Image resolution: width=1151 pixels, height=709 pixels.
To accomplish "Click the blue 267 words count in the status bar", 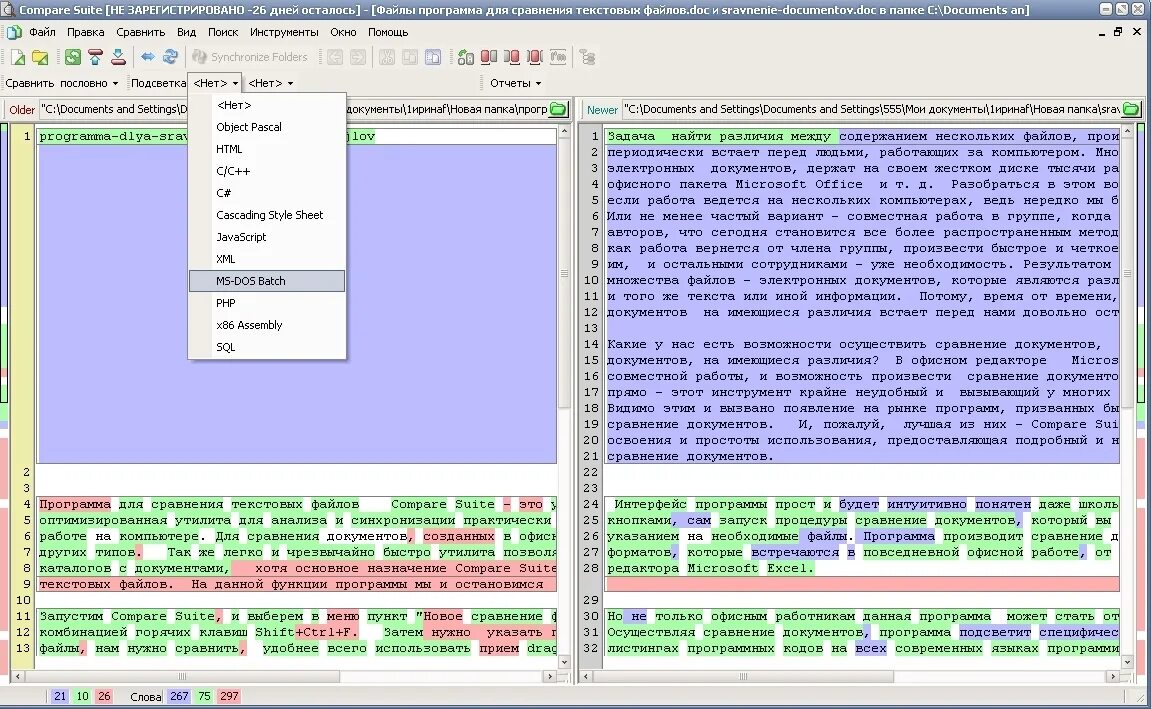I will coord(179,697).
